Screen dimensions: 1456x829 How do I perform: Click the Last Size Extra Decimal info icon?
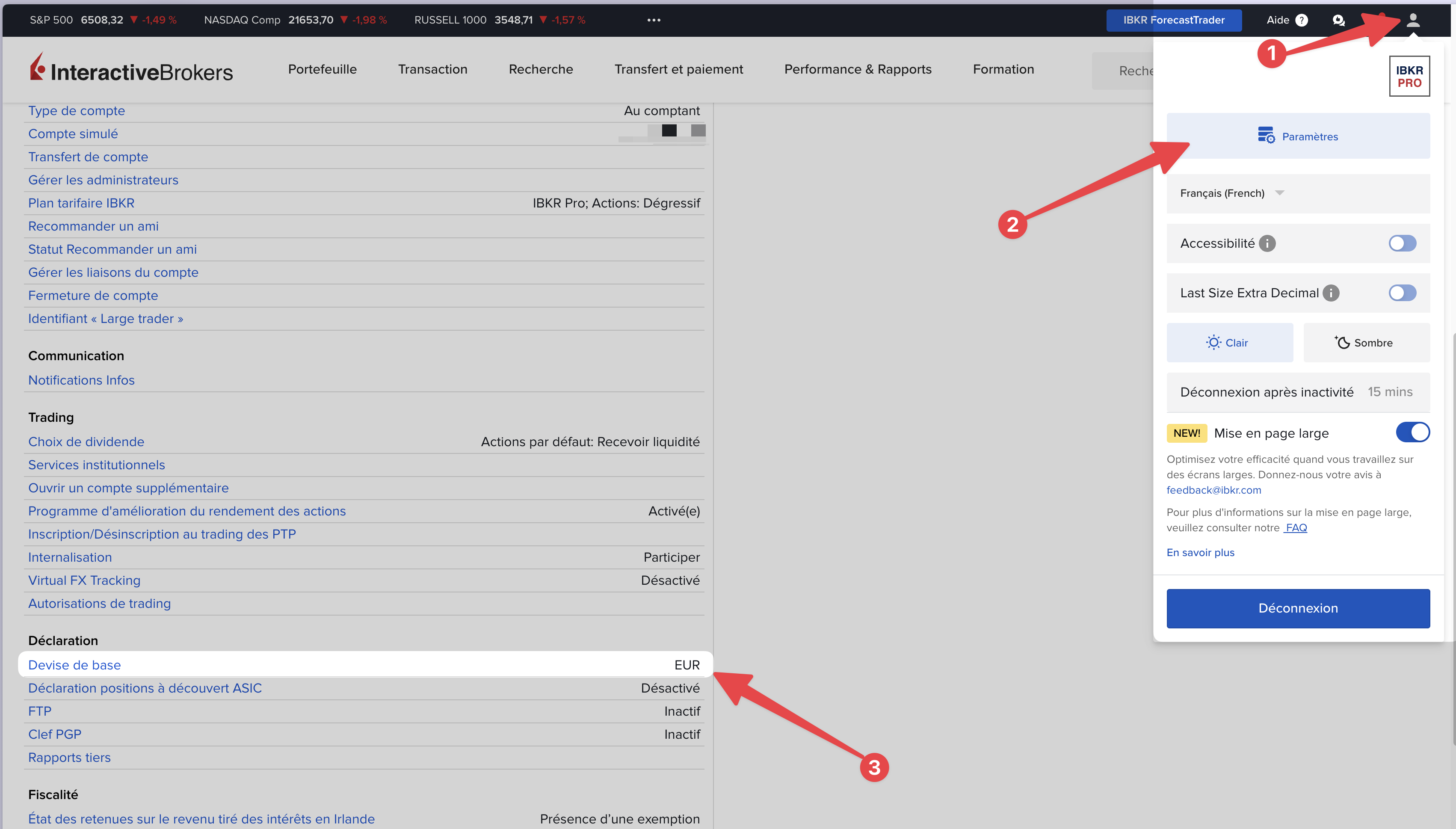click(1331, 293)
